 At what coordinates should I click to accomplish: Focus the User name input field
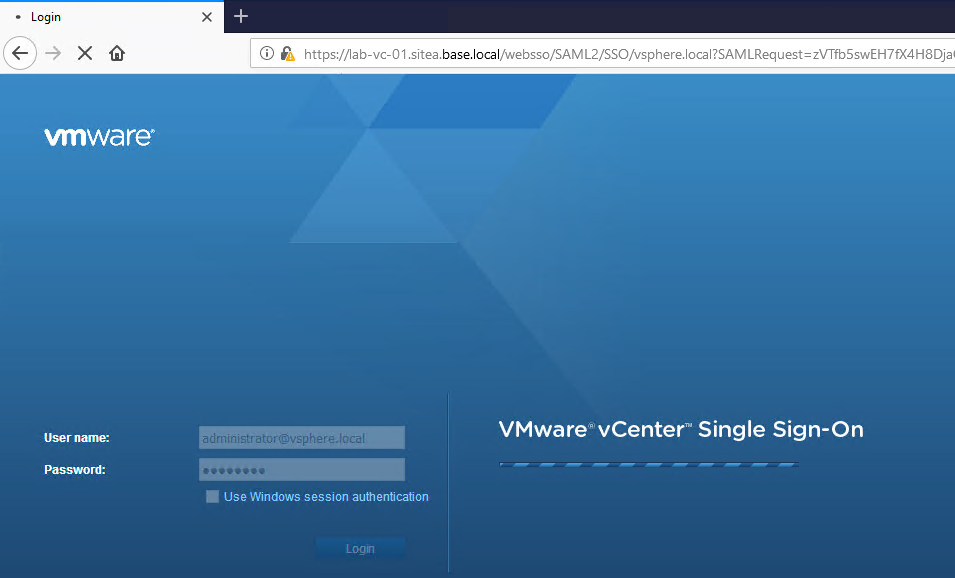click(x=302, y=438)
